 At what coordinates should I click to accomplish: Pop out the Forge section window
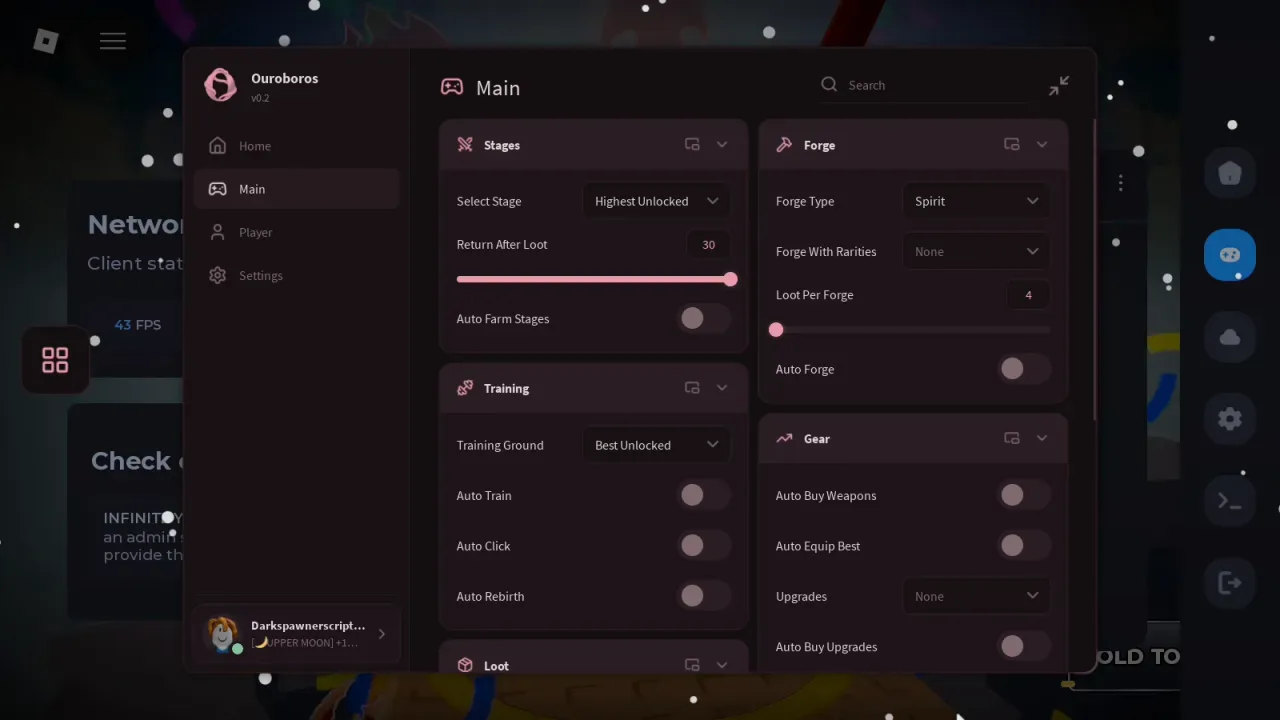tap(1012, 145)
